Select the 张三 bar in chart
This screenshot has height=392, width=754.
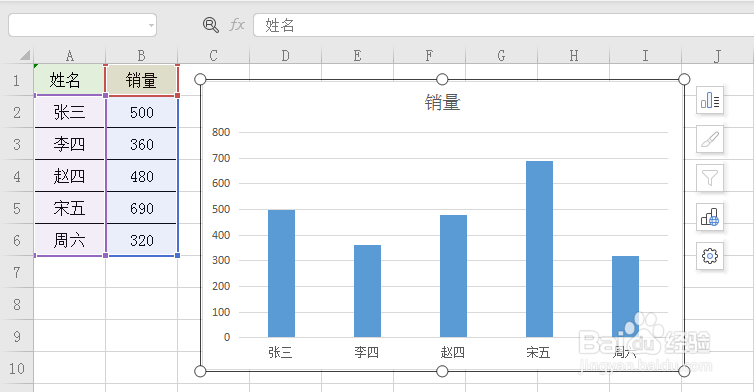pyautogui.click(x=281, y=273)
